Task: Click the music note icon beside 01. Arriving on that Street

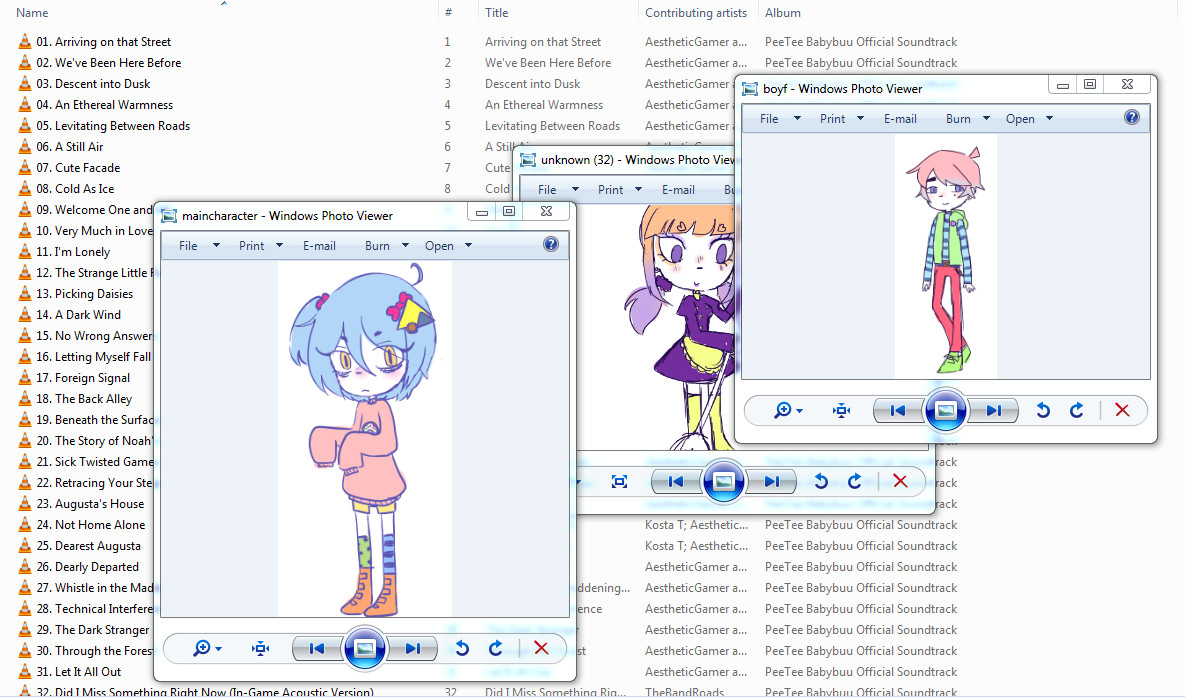Action: click(24, 41)
